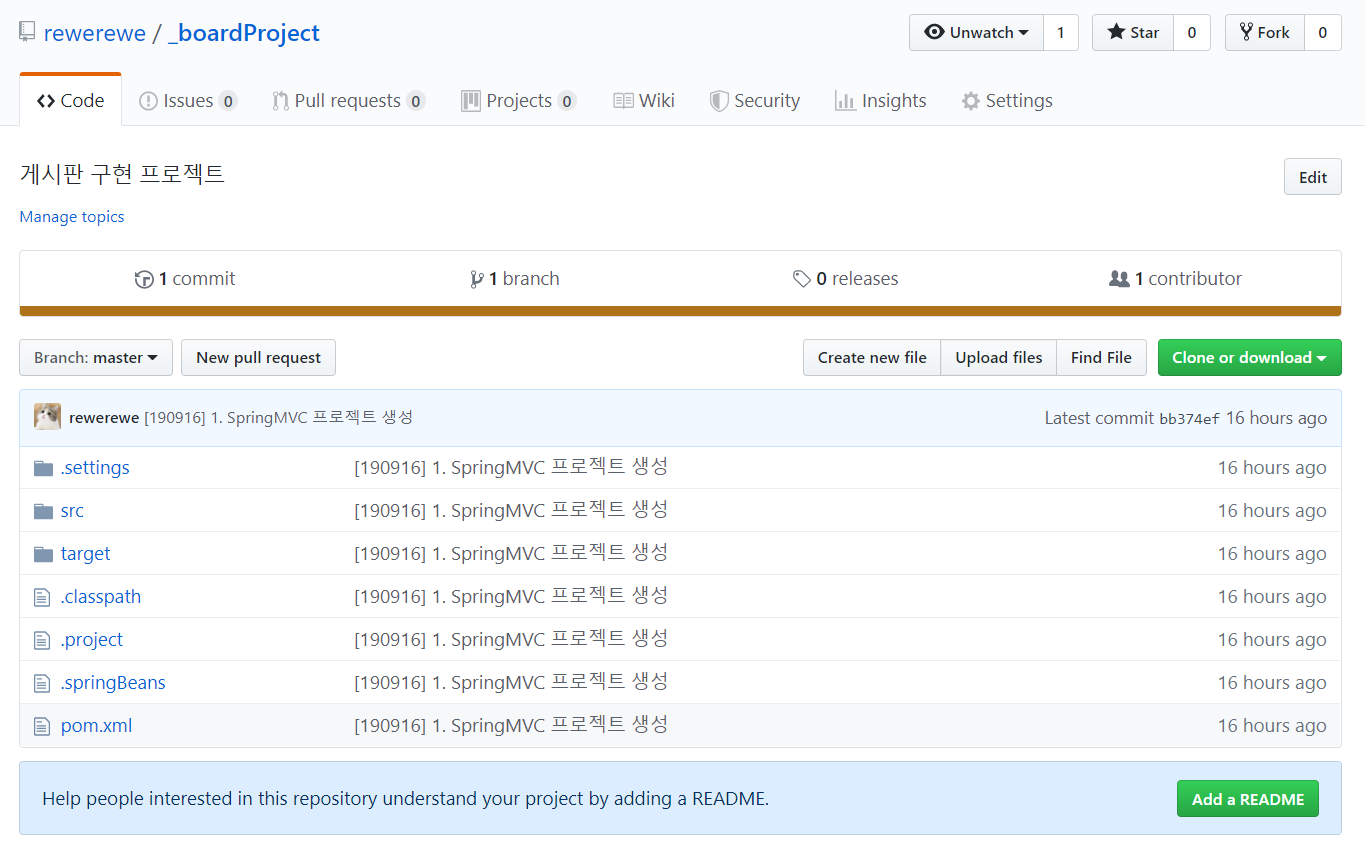
Task: View the 1 commit history
Action: [x=185, y=279]
